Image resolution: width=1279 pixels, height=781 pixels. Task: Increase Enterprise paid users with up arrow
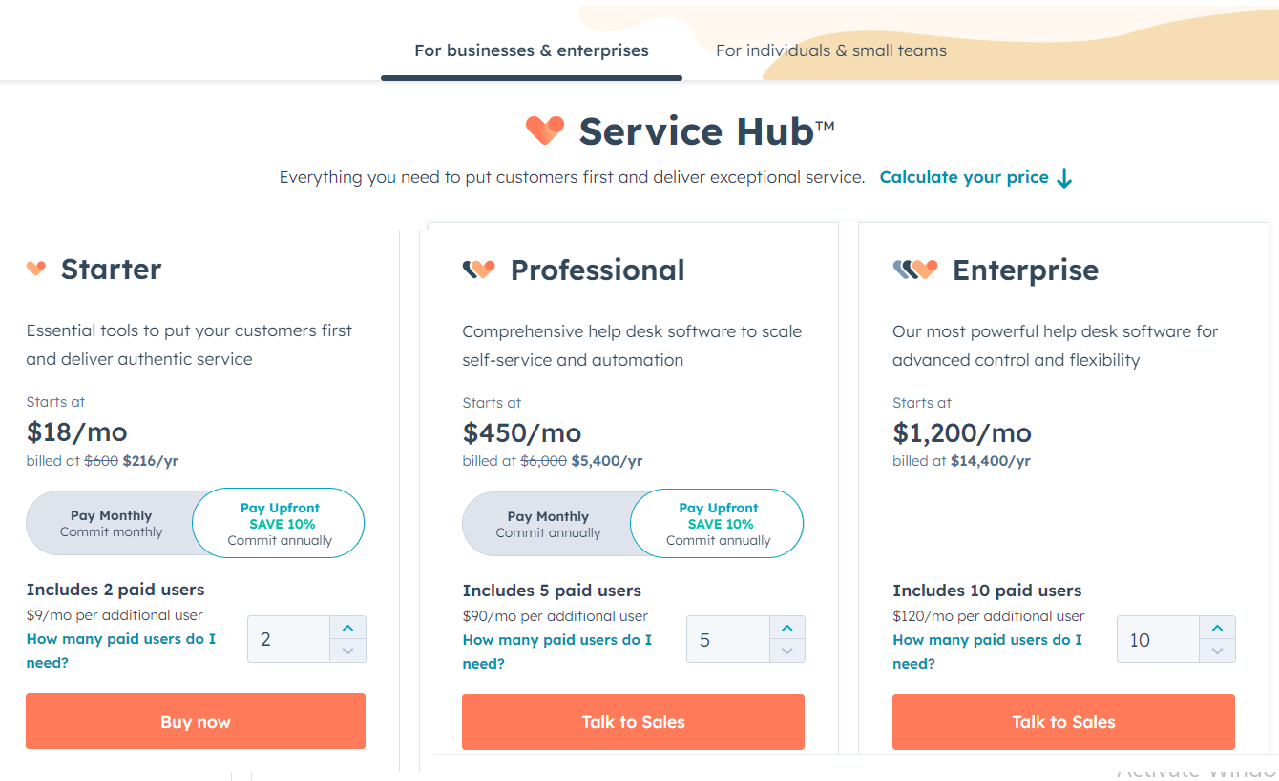[x=1217, y=628]
